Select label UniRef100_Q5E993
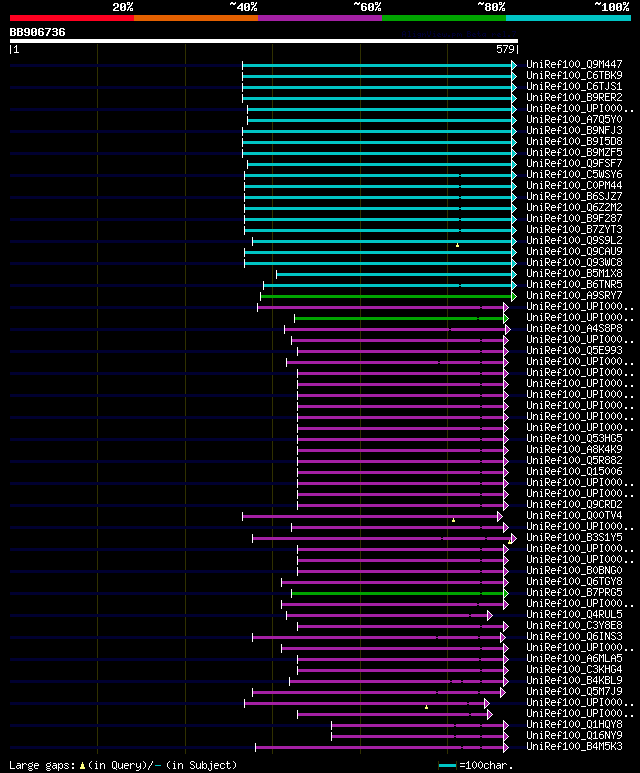This screenshot has height=773, width=640. point(574,351)
